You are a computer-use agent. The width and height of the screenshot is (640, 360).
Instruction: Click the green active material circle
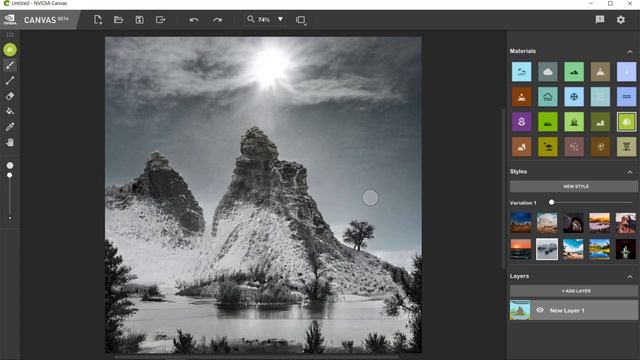[10, 50]
